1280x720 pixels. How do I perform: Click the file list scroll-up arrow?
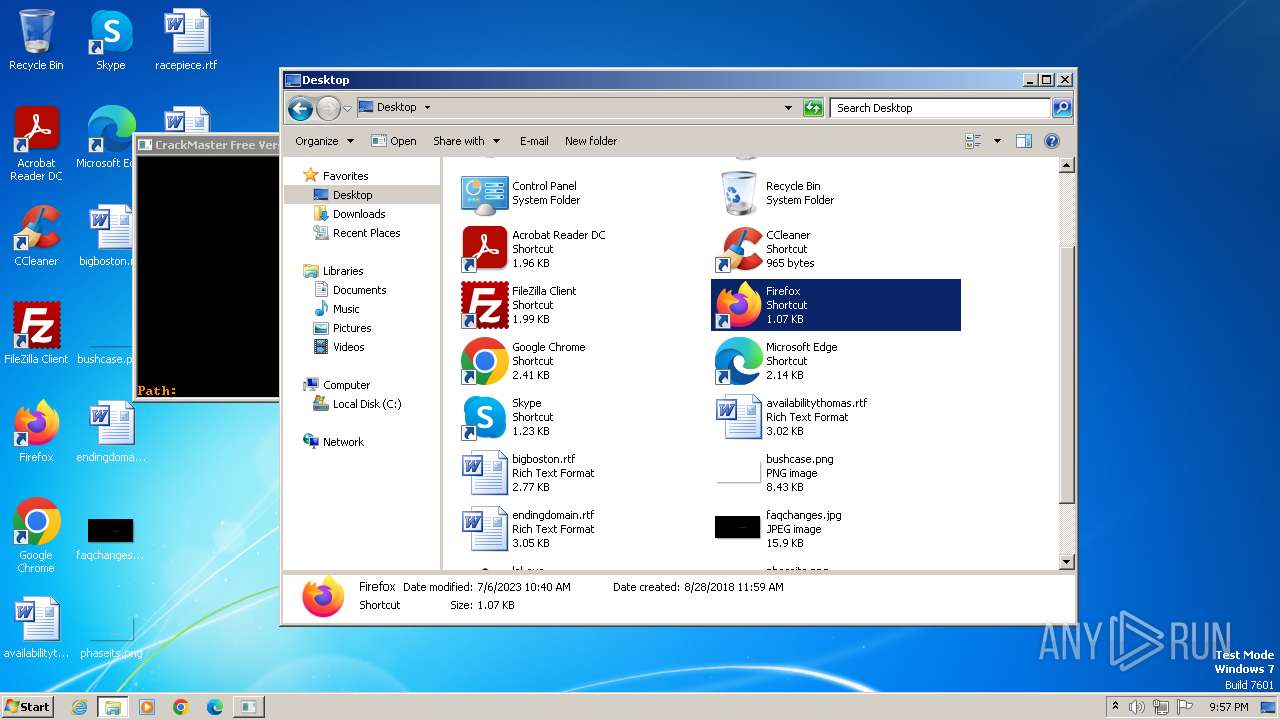(1066, 166)
